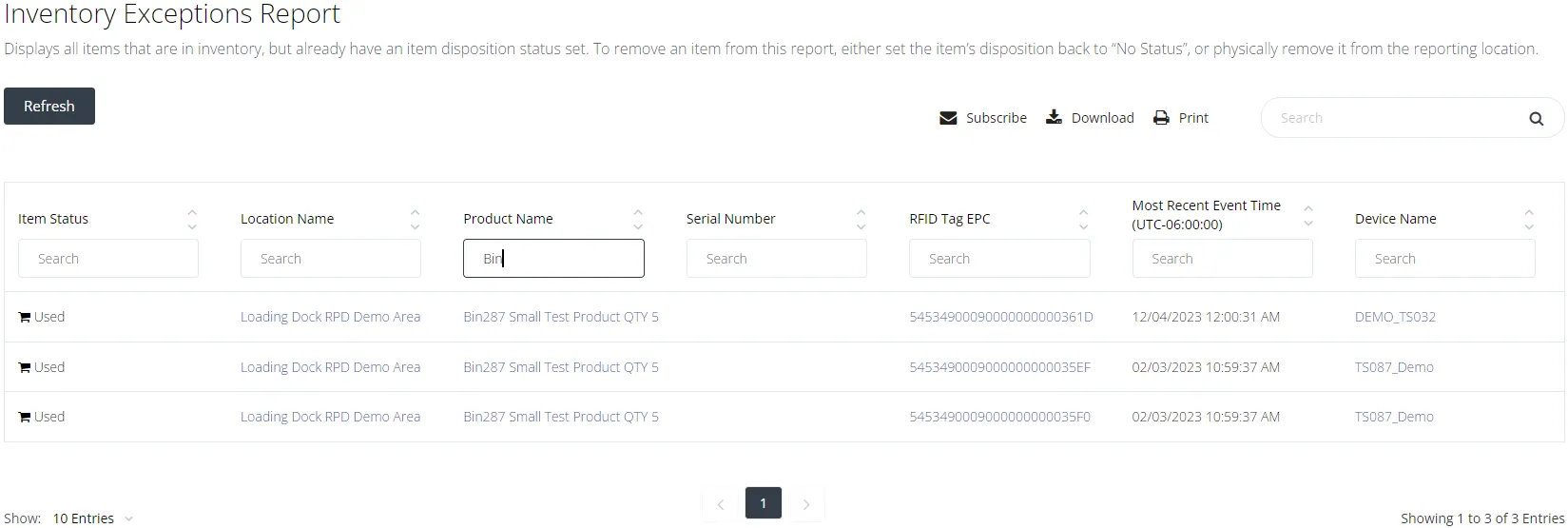Open EPC 54534900090000000000361D link
Screen dimensions: 1568x528
pos(1001,317)
